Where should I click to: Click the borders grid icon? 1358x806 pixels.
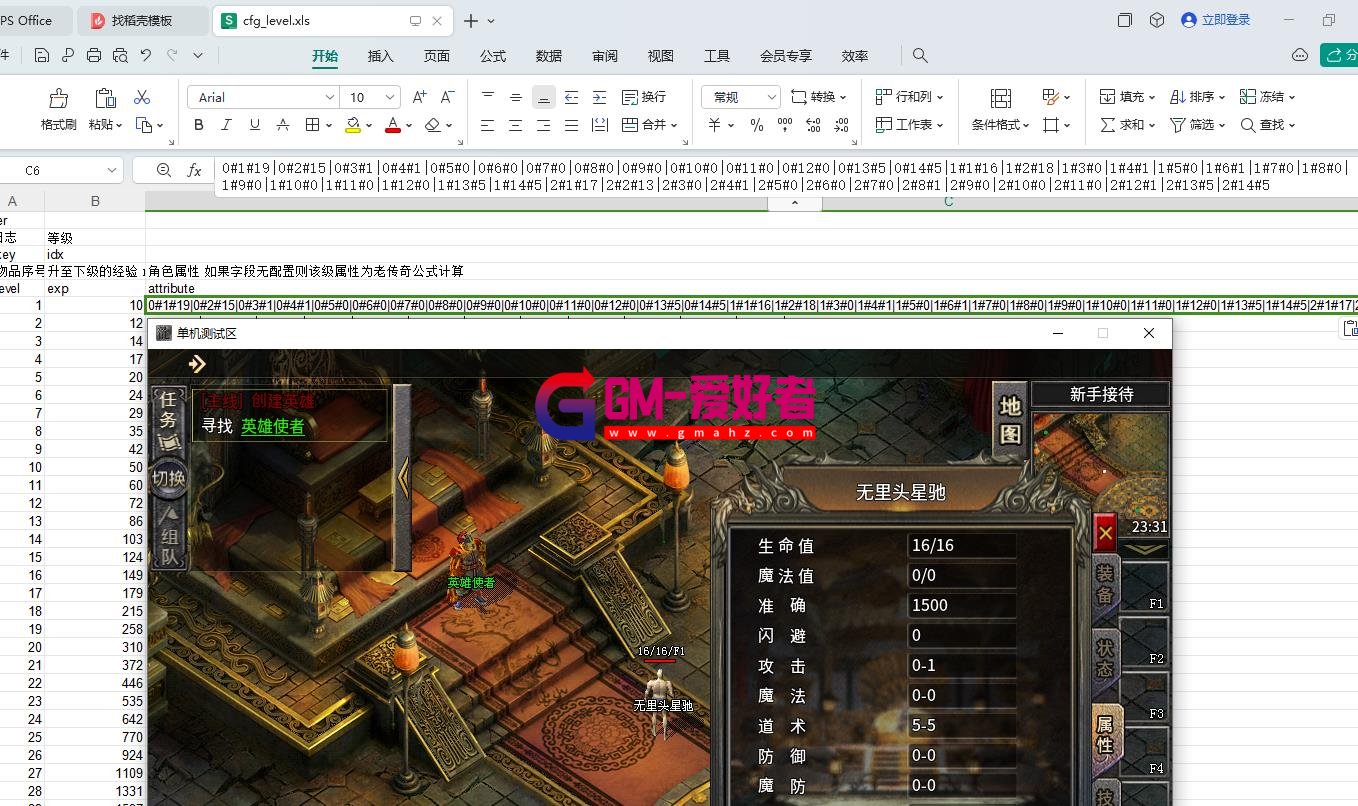(313, 125)
